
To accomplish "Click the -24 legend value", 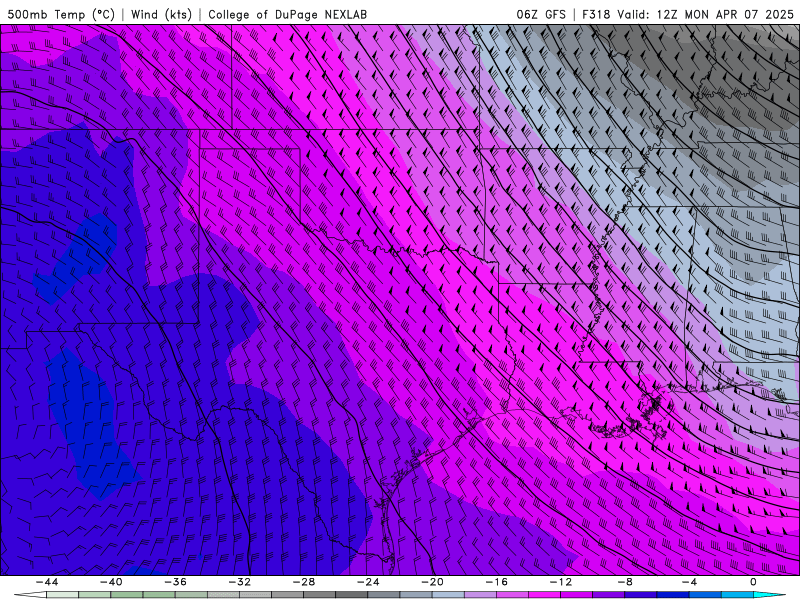I will pos(368,582).
